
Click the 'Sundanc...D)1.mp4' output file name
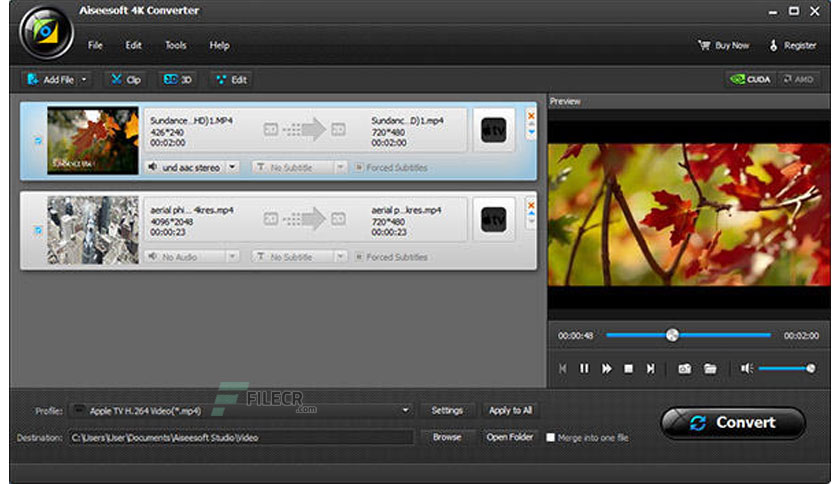click(x=407, y=120)
